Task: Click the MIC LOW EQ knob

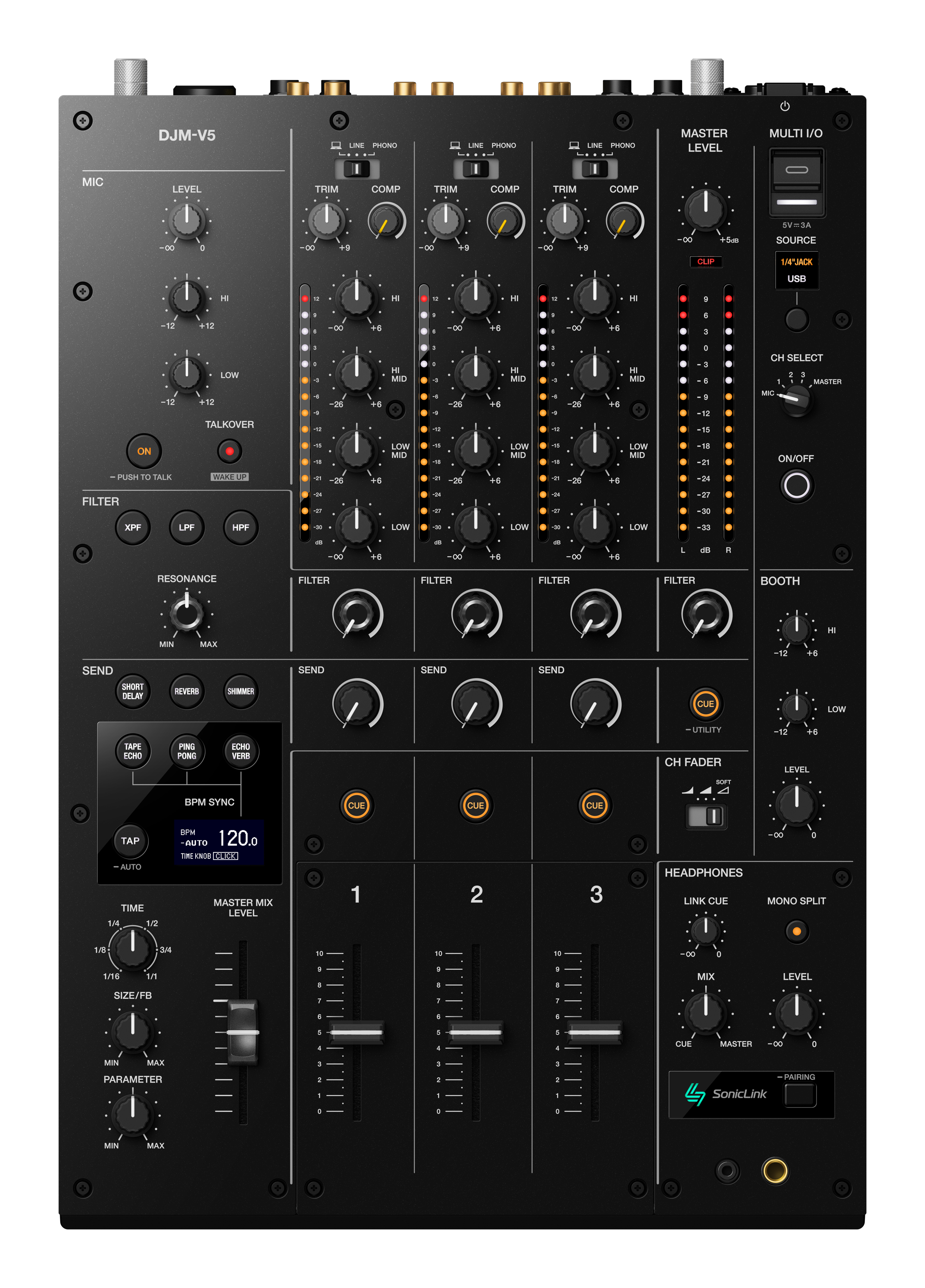Action: [x=186, y=374]
